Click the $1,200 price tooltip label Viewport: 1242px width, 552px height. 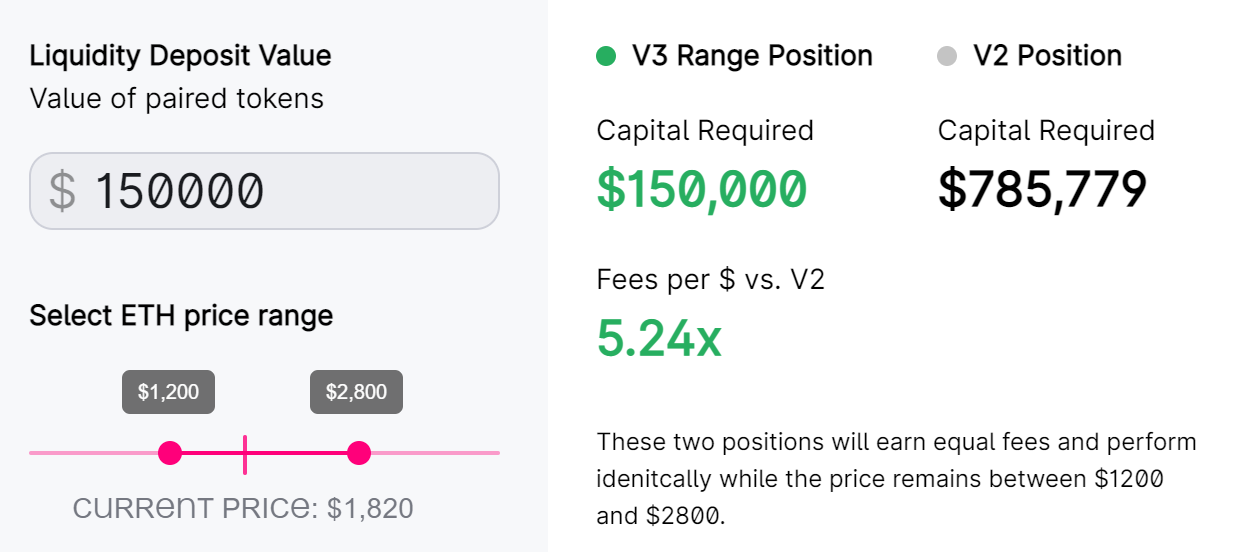[x=168, y=392]
